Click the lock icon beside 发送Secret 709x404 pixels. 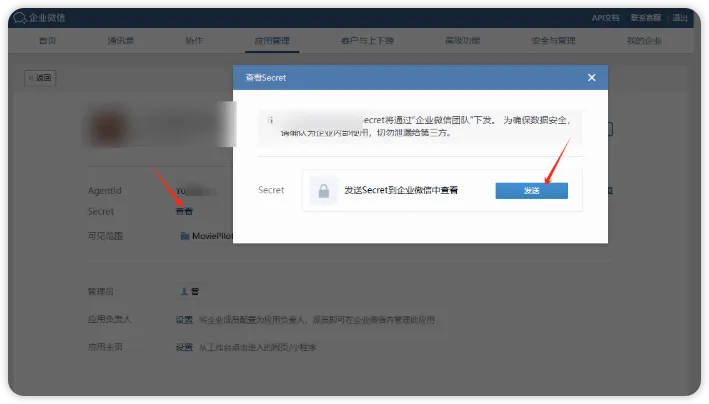(x=324, y=190)
